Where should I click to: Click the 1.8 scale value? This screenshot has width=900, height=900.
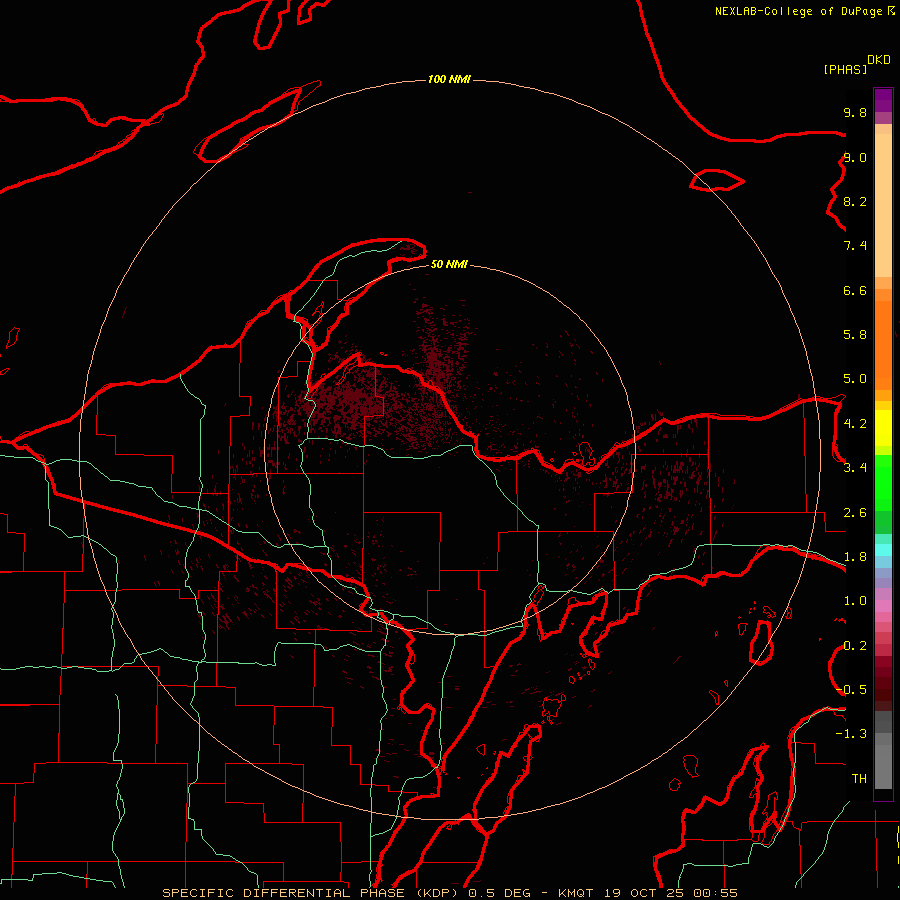855,557
